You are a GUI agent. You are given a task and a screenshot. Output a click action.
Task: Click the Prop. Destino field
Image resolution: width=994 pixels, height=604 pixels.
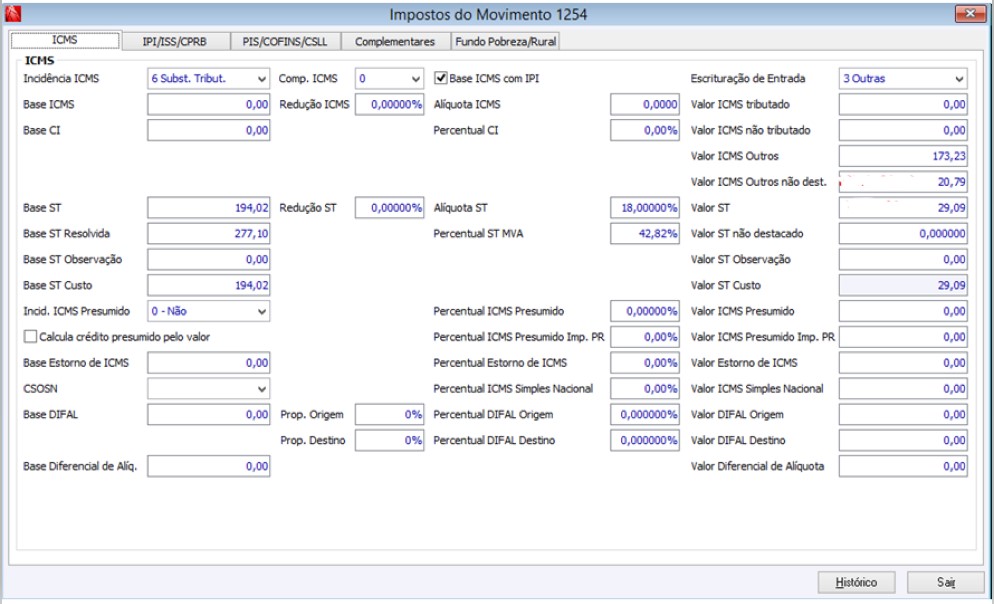[389, 440]
